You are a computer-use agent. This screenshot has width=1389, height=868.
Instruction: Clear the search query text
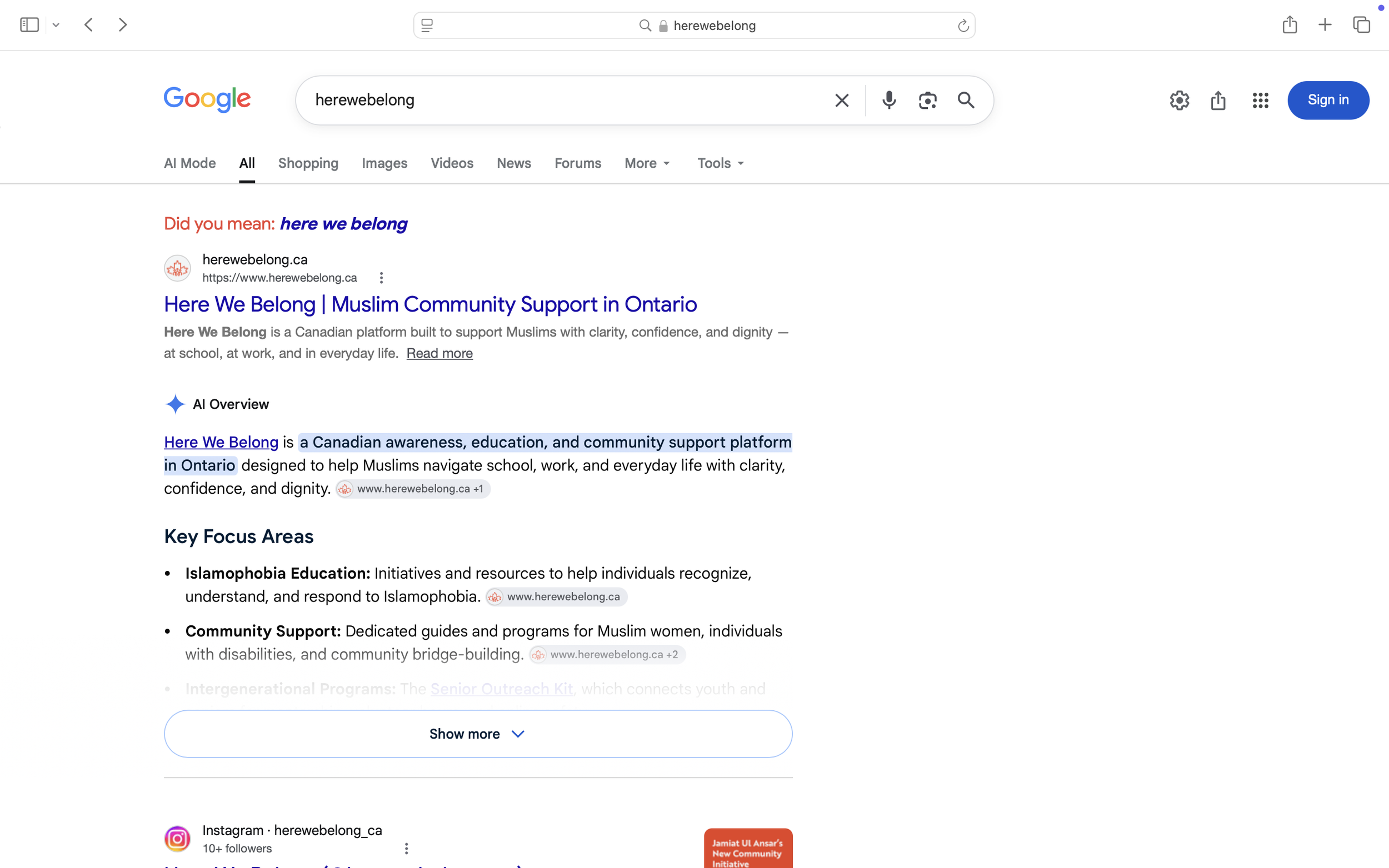(842, 101)
